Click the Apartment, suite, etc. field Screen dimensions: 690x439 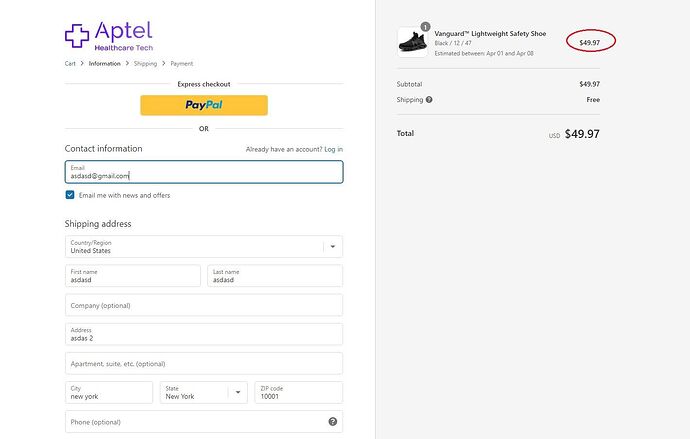[x=204, y=363]
